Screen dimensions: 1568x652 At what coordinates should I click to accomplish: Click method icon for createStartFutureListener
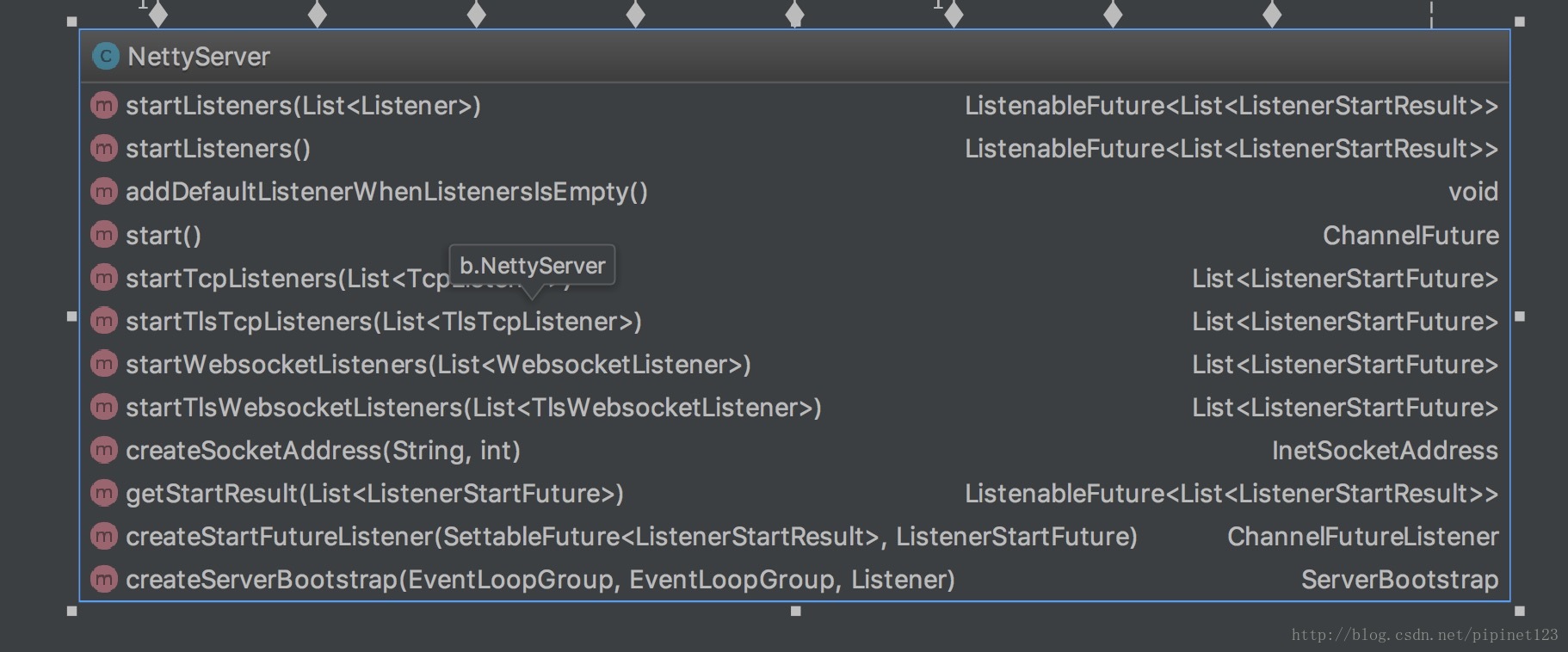pyautogui.click(x=104, y=536)
